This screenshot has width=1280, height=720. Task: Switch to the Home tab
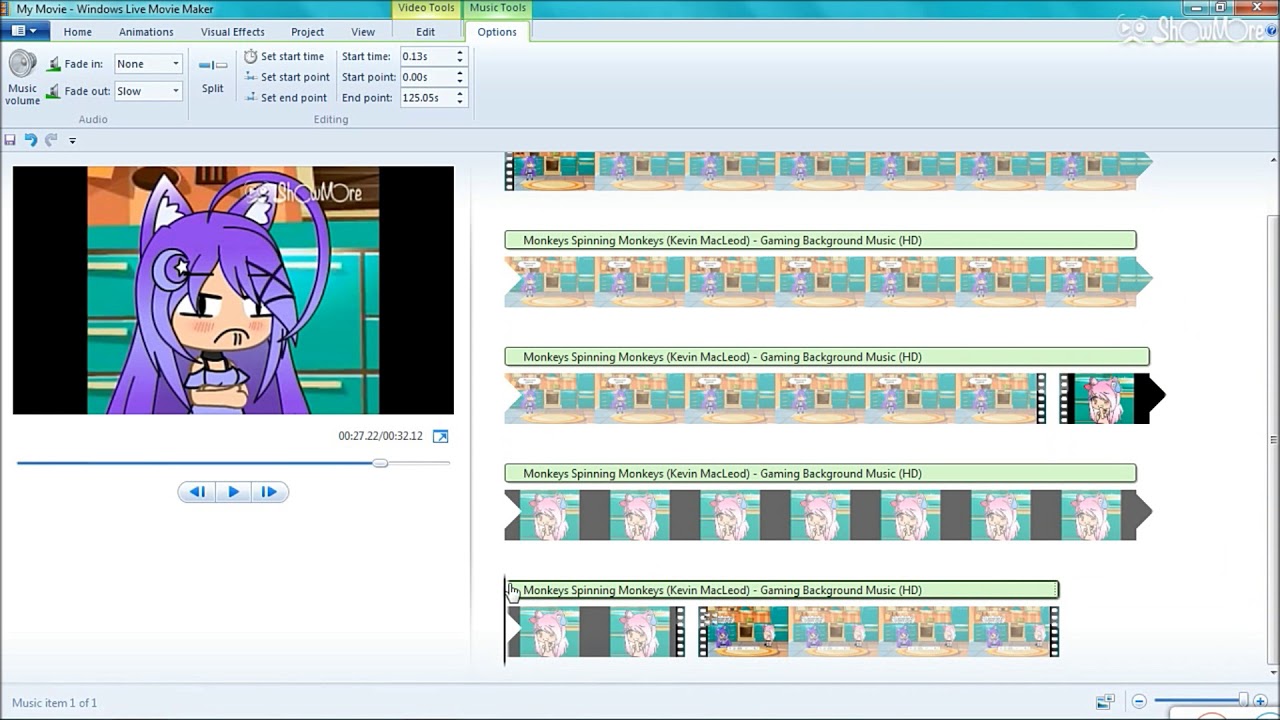(x=77, y=32)
